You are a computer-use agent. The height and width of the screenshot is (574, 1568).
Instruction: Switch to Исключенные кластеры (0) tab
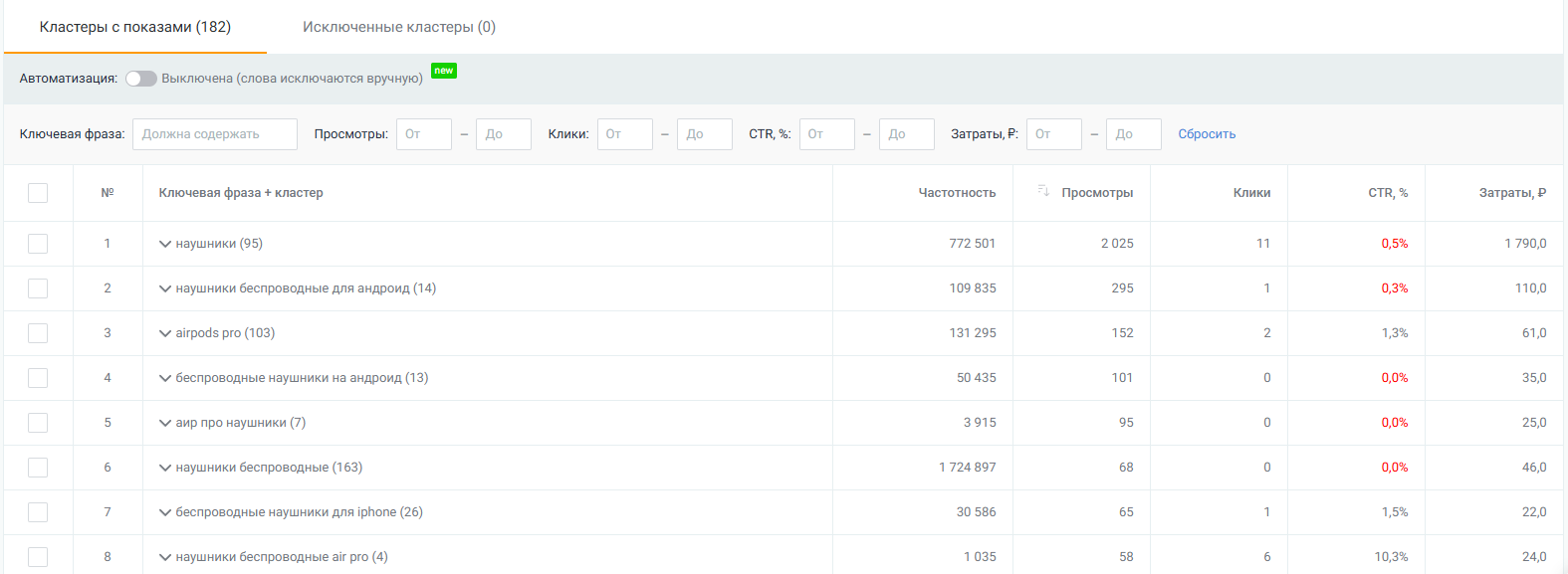[x=398, y=27]
